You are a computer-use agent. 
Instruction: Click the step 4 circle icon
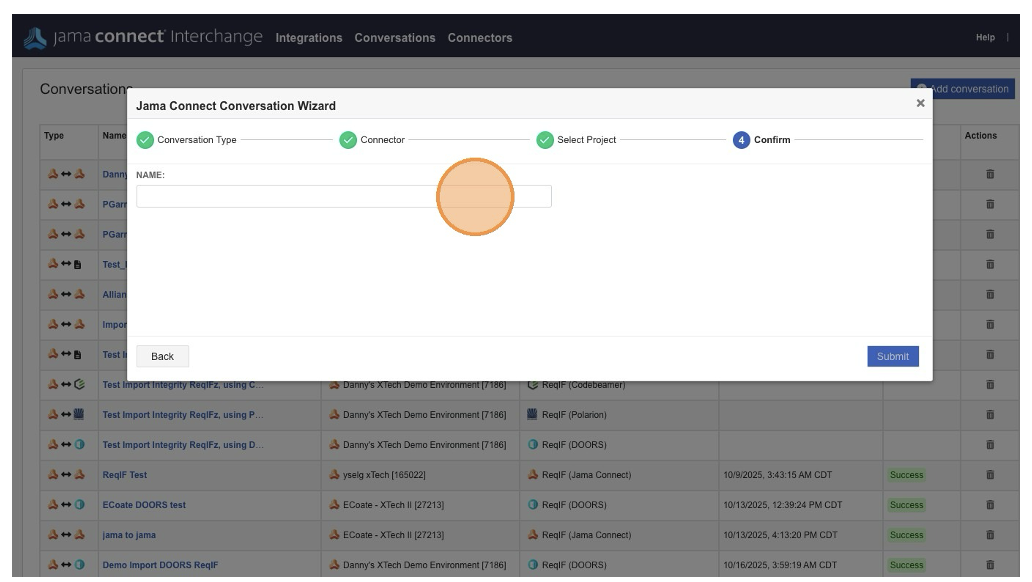click(741, 140)
